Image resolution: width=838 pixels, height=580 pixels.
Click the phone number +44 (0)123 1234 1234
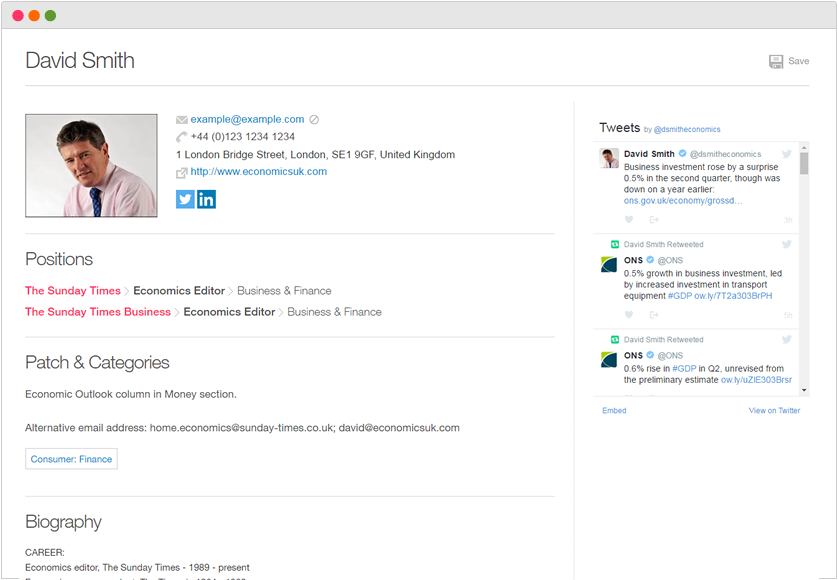[x=243, y=137]
